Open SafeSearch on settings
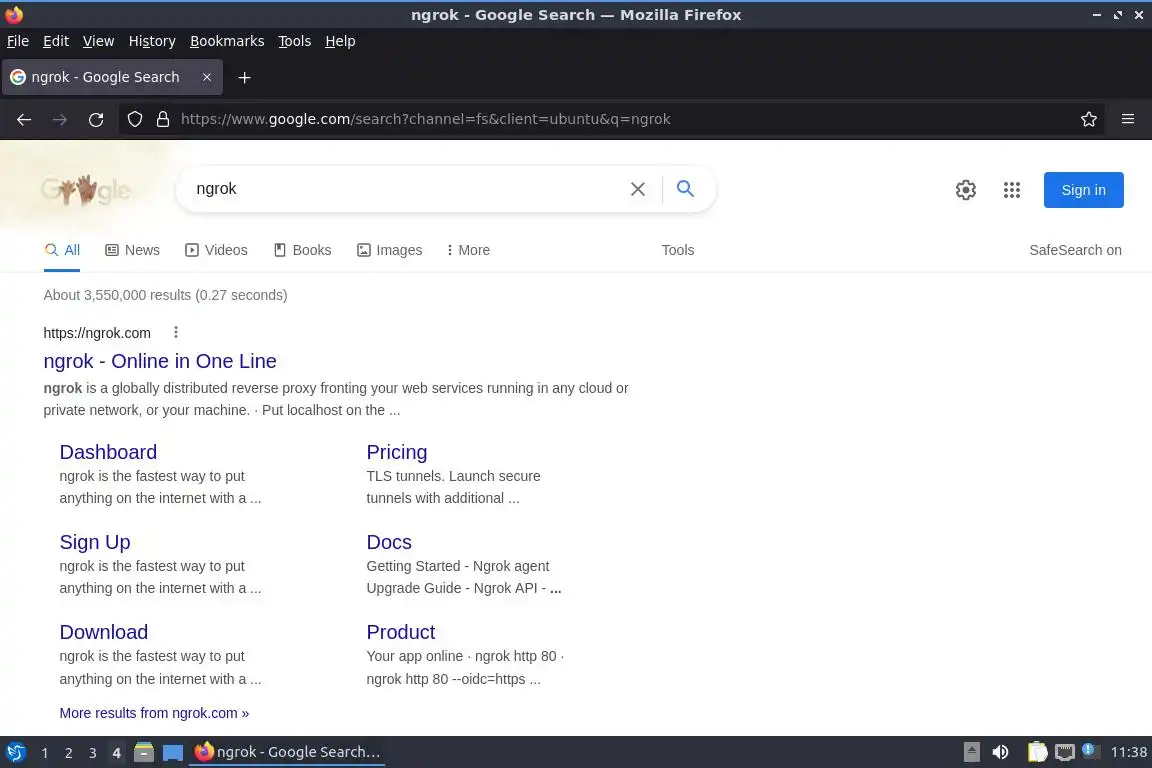The height and width of the screenshot is (768, 1152). (1075, 250)
